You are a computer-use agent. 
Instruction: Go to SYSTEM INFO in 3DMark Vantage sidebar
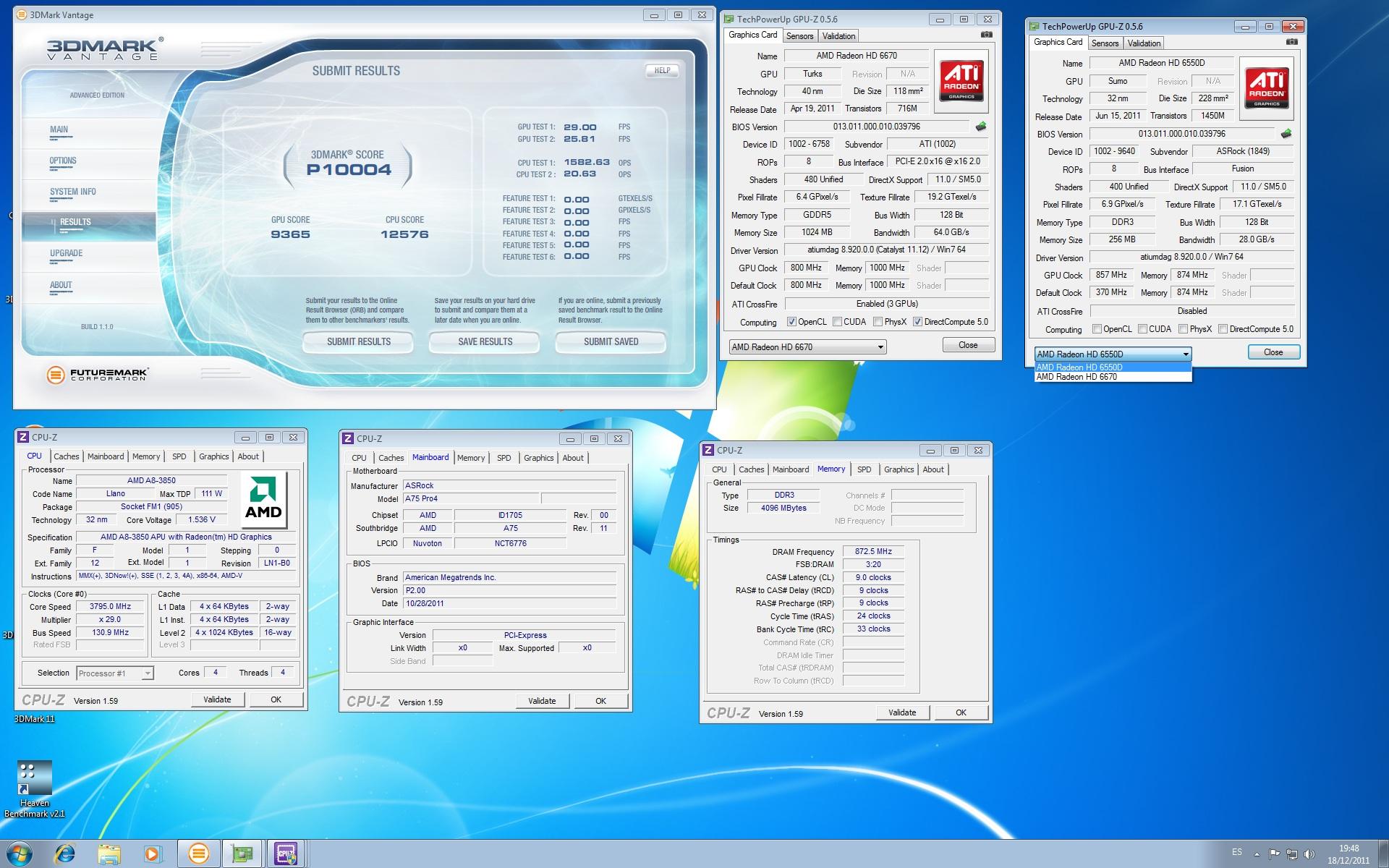click(73, 192)
